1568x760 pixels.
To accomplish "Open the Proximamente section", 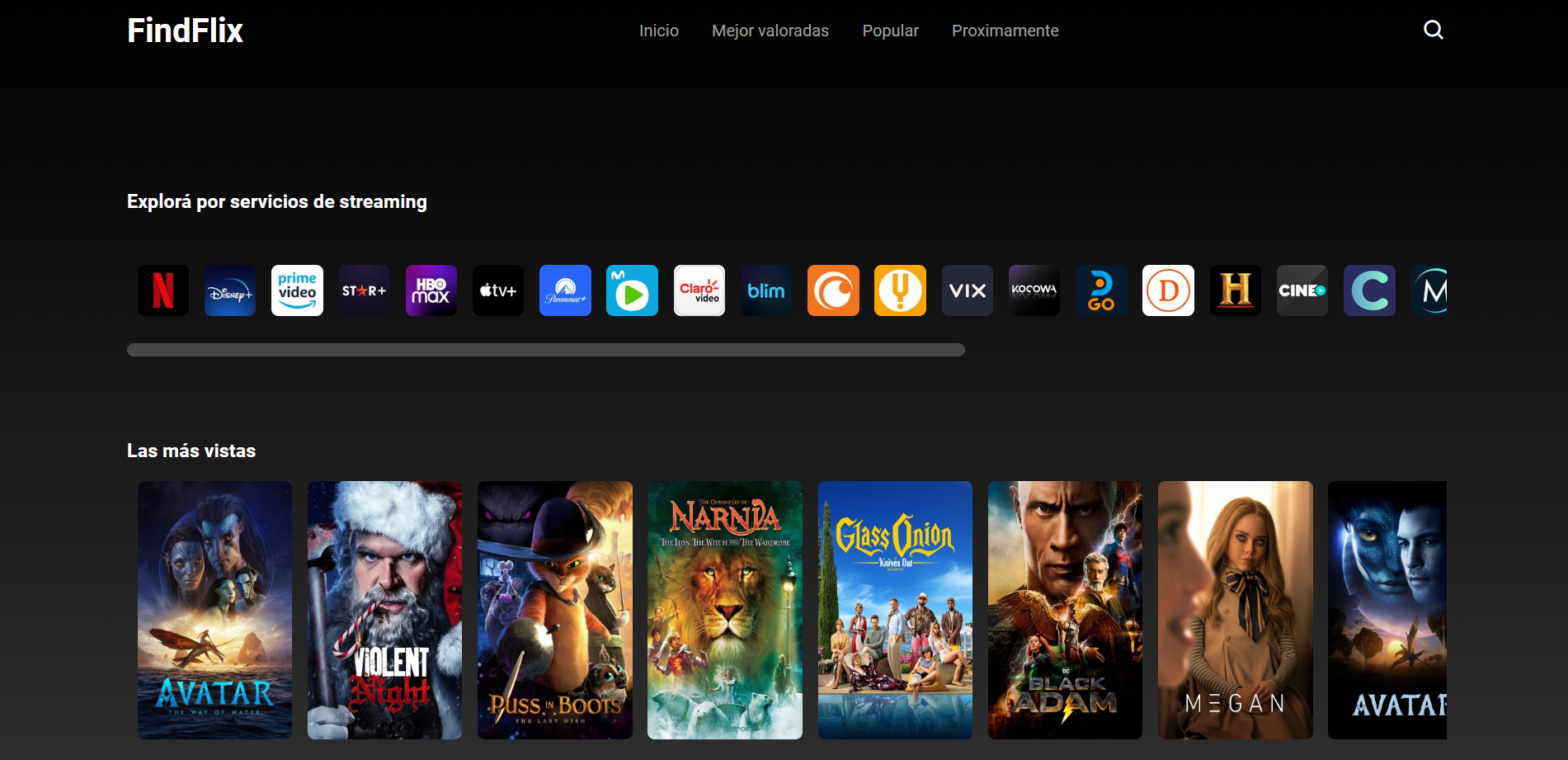I will click(1005, 31).
